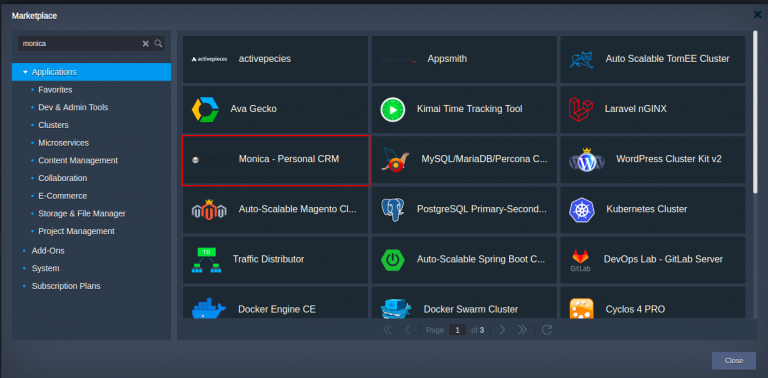Select the Laravel nGINX title
This screenshot has width=768, height=378.
(635, 109)
